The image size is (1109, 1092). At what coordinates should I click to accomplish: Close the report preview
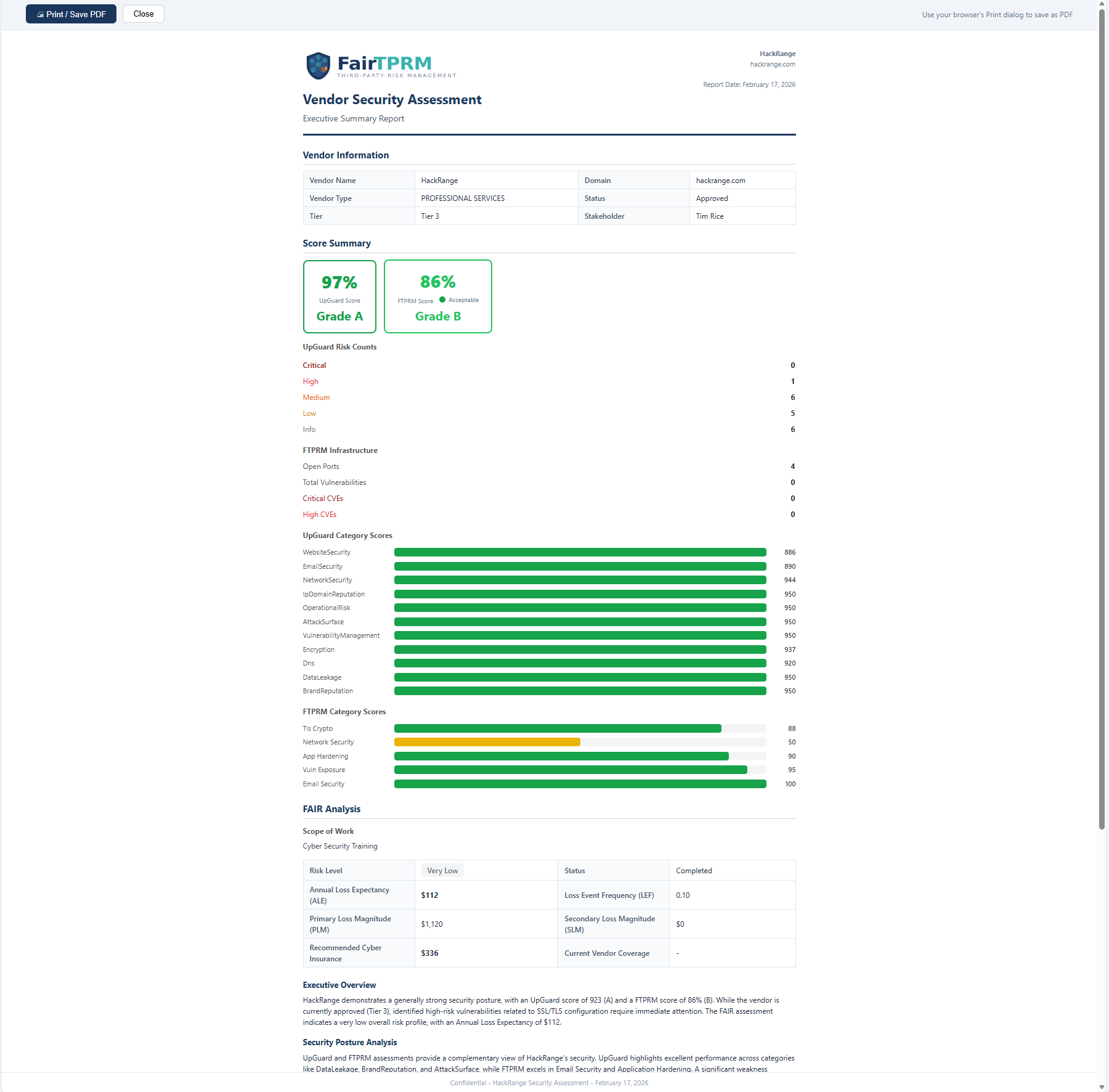(143, 14)
